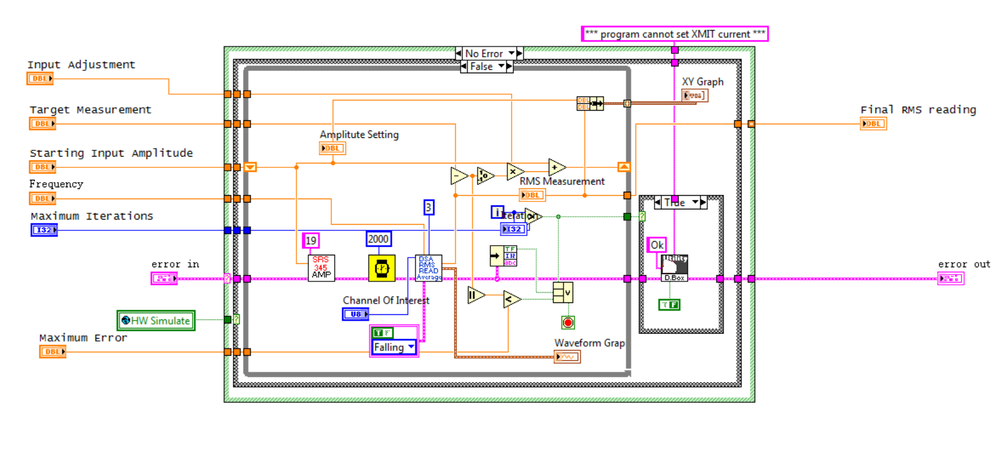Click the TF boolean above Falling

382,331
